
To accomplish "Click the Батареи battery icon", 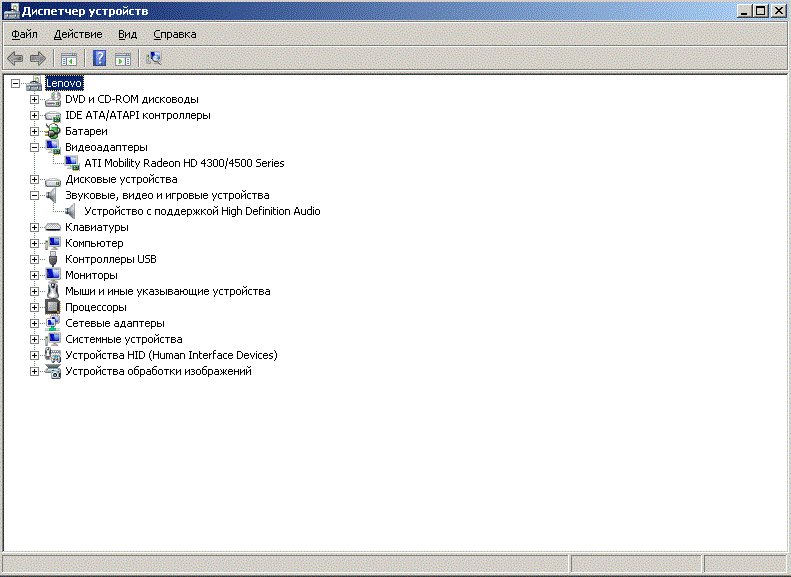I will 53,131.
